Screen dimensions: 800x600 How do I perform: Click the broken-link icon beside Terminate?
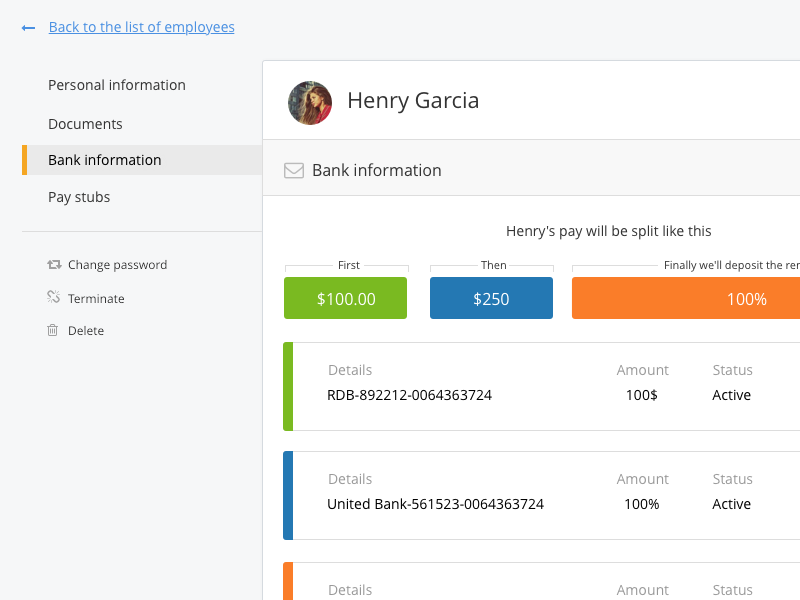52,297
